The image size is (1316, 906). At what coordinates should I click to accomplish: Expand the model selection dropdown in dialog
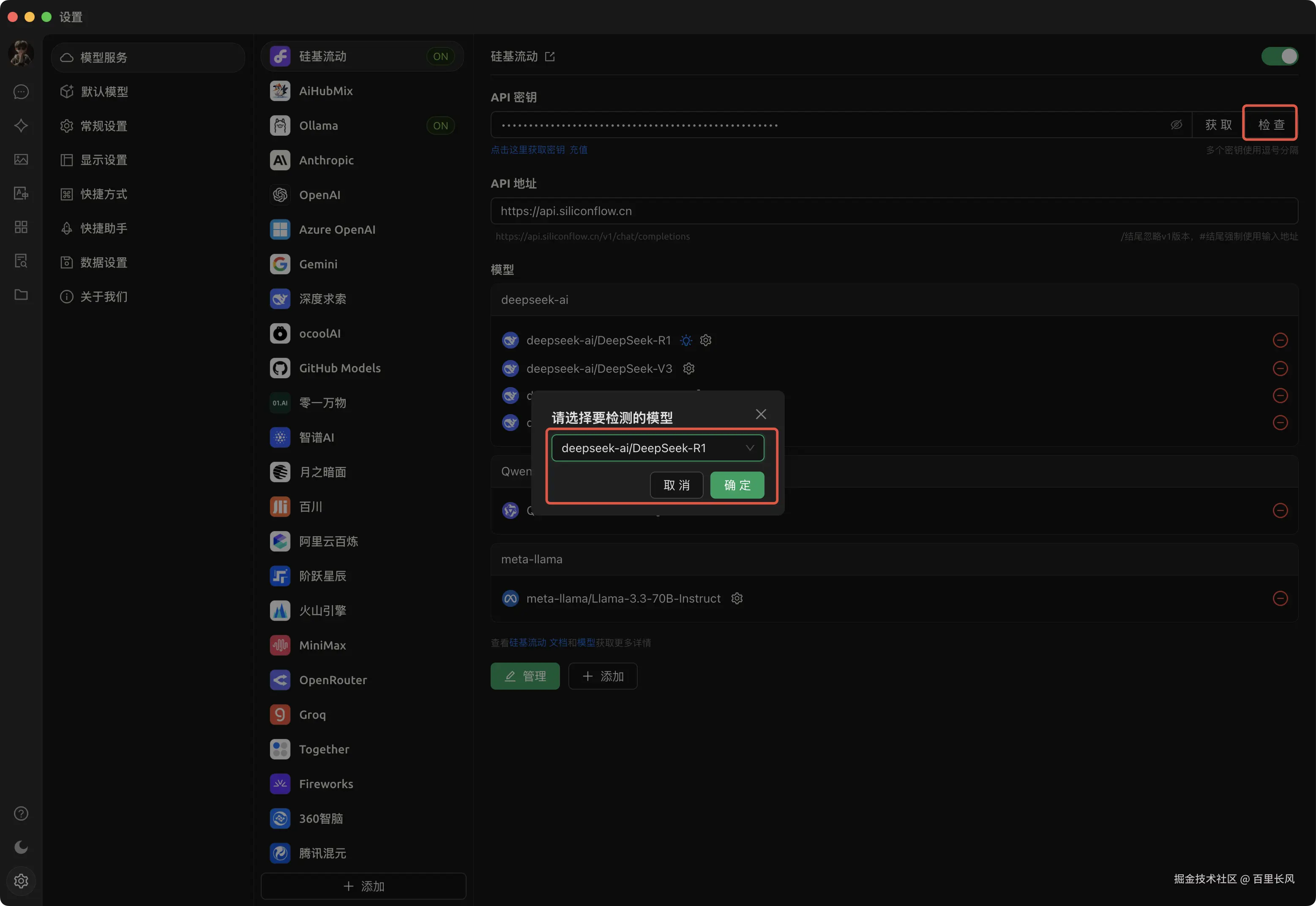coord(658,448)
